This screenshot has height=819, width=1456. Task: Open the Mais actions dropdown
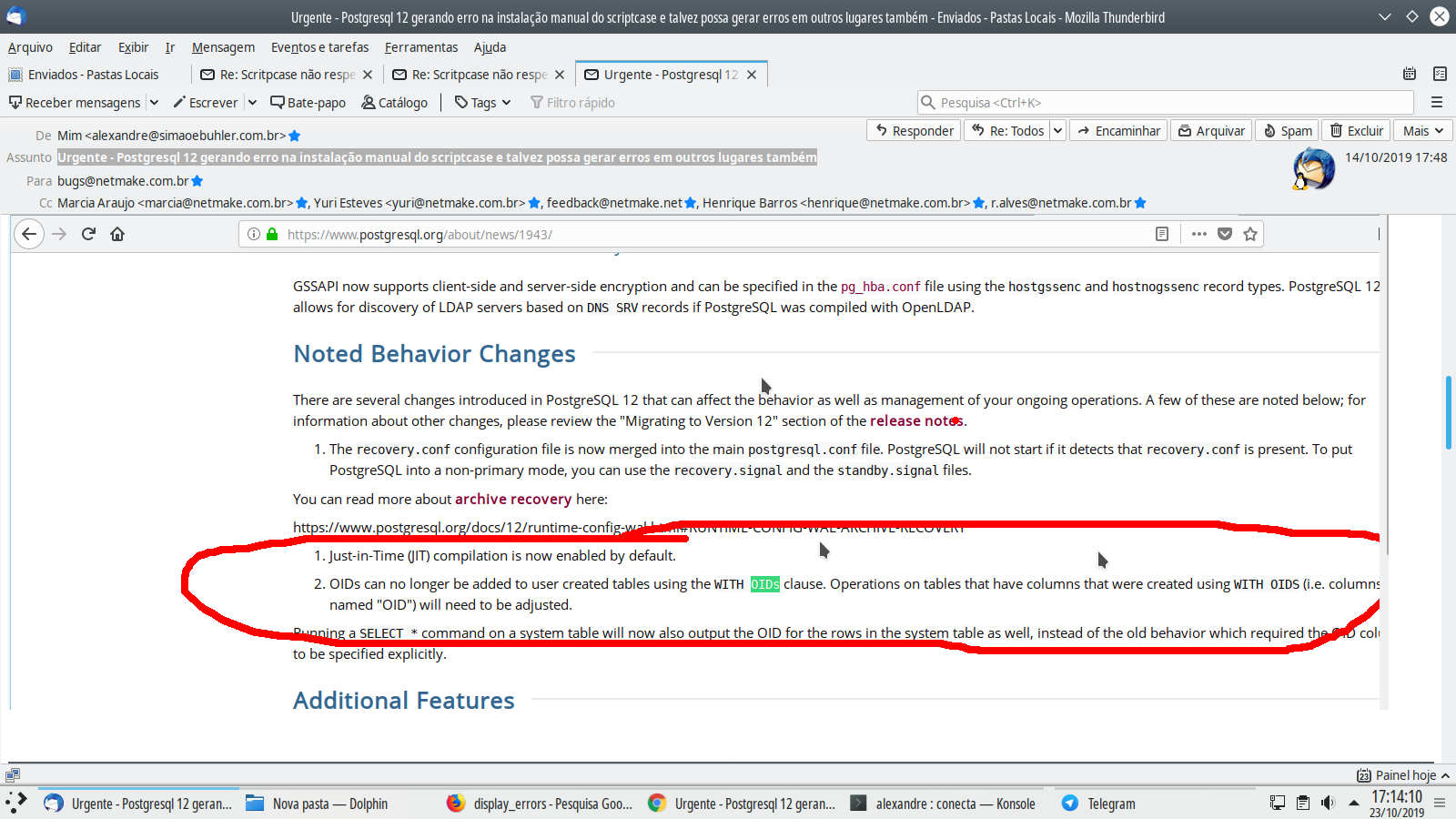click(x=1422, y=131)
